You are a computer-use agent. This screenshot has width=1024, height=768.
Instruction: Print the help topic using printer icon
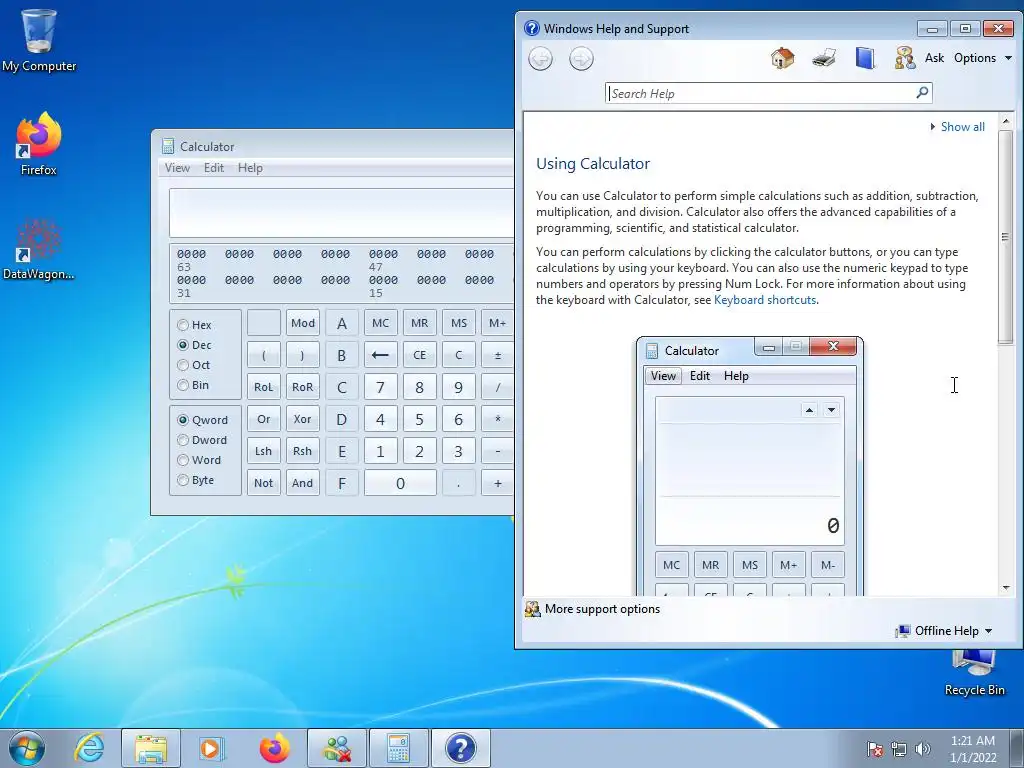click(824, 58)
